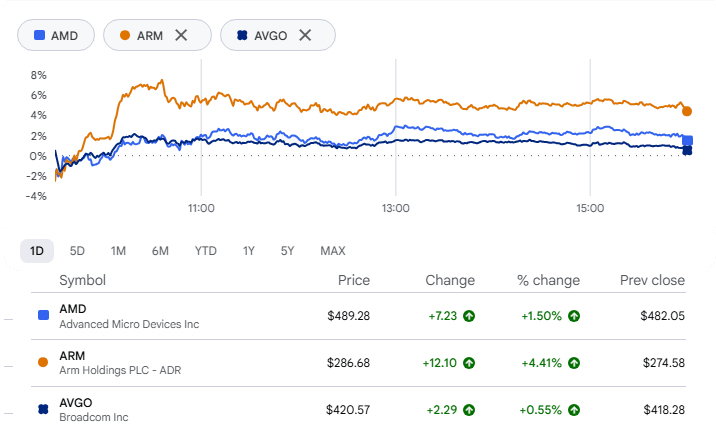Click the 8% y-axis label
The image size is (716, 445).
pyautogui.click(x=39, y=75)
